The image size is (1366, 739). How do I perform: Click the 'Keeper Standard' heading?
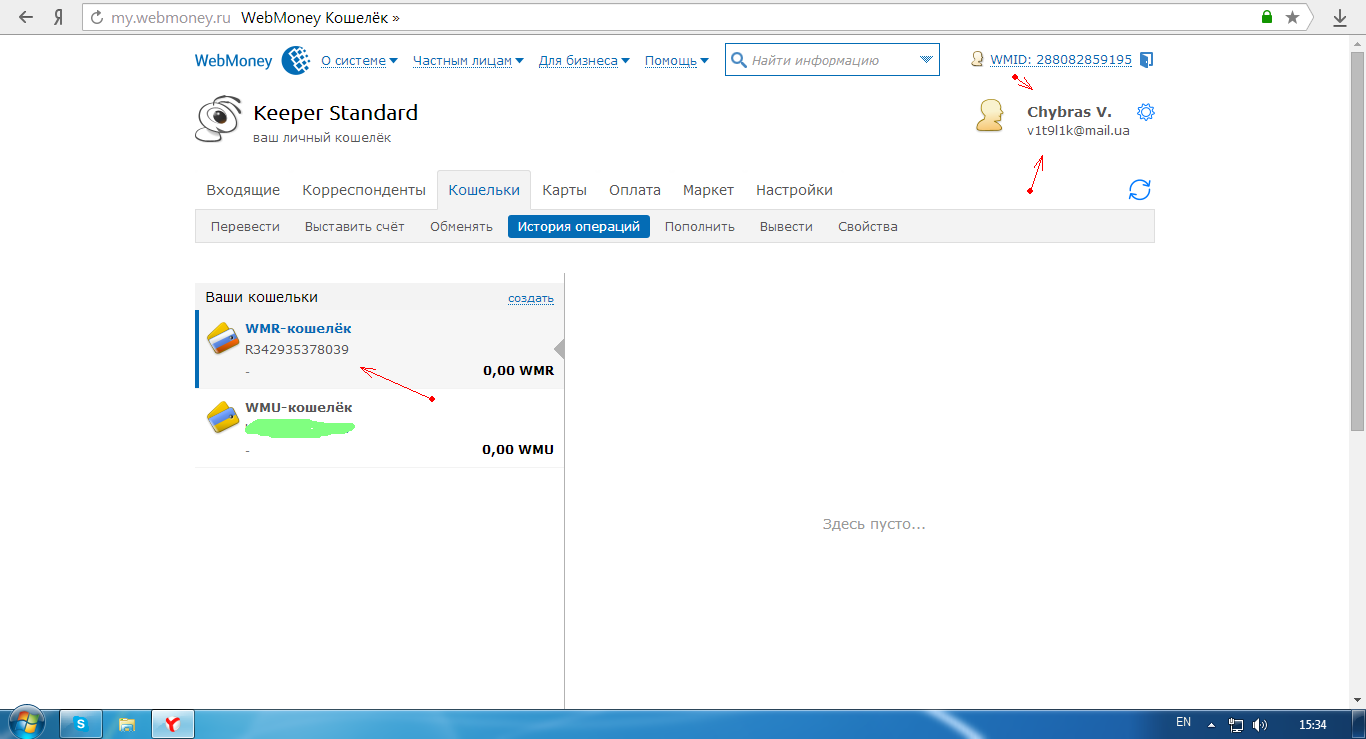click(336, 113)
